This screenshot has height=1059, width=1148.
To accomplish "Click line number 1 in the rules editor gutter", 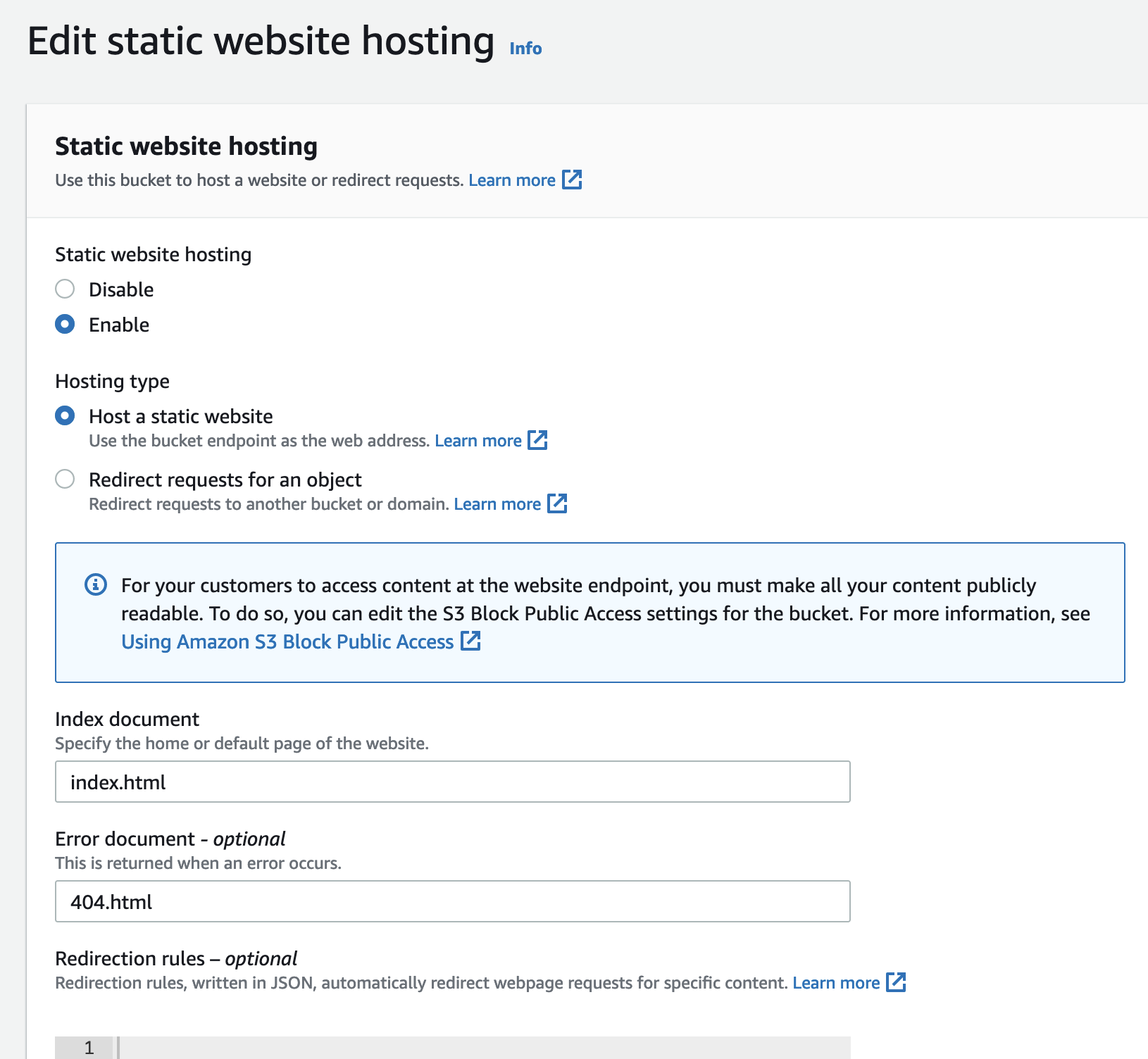I will point(89,1048).
